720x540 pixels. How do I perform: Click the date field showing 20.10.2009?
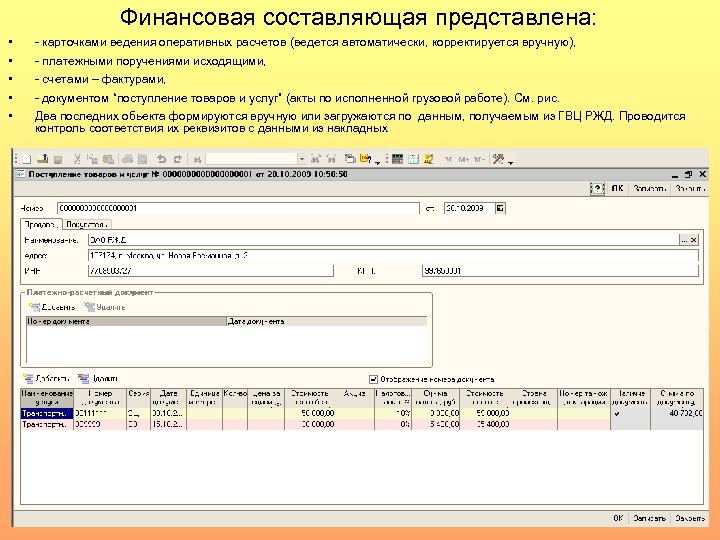point(469,208)
